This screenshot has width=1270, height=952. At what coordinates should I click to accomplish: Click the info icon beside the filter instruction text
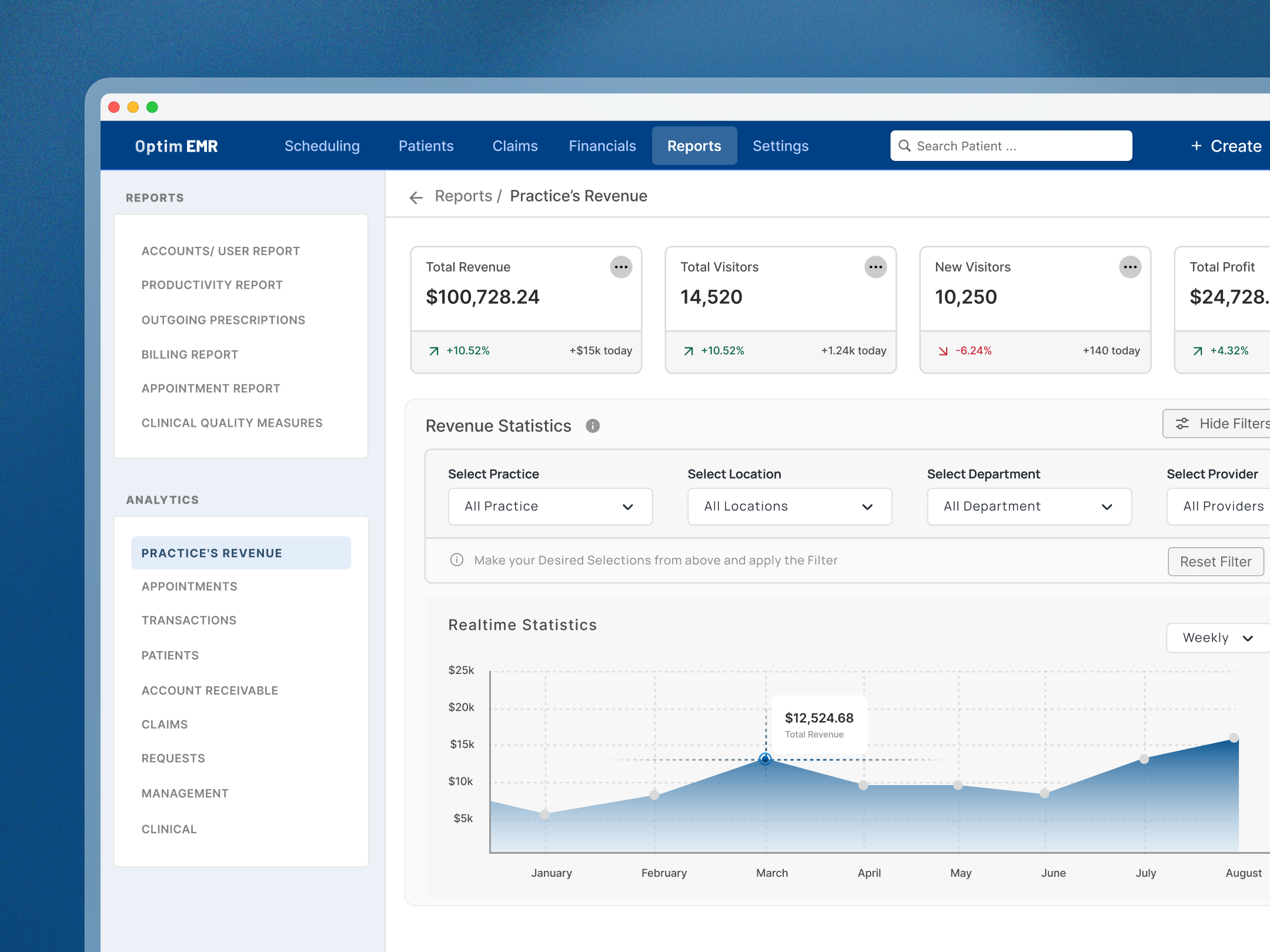click(457, 560)
